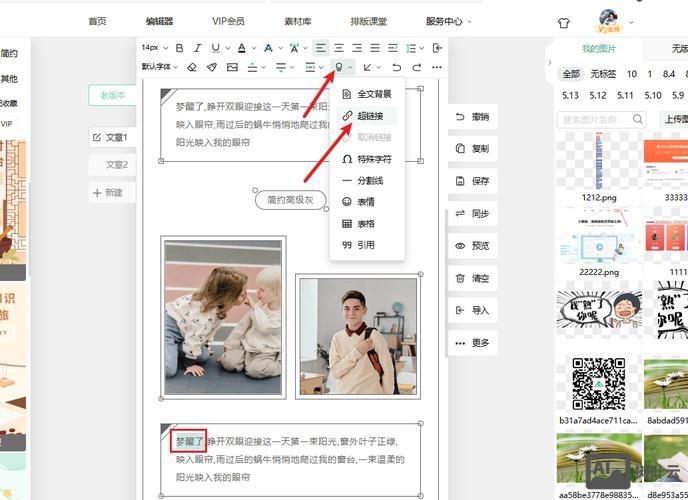The height and width of the screenshot is (500, 688).
Task: Click the redo arrow in toolbar
Action: point(416,67)
